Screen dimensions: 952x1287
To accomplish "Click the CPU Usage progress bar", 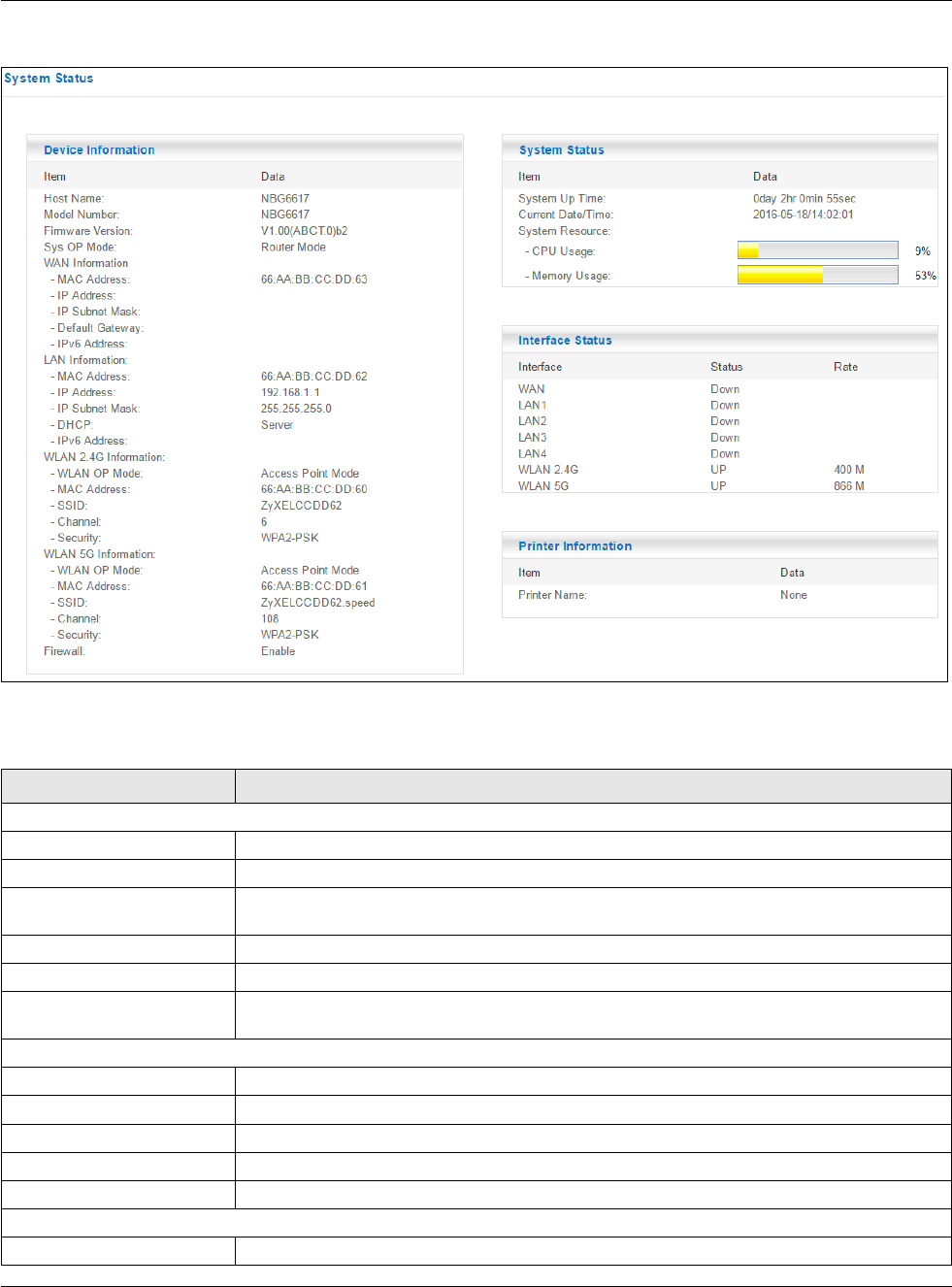I will 818,250.
